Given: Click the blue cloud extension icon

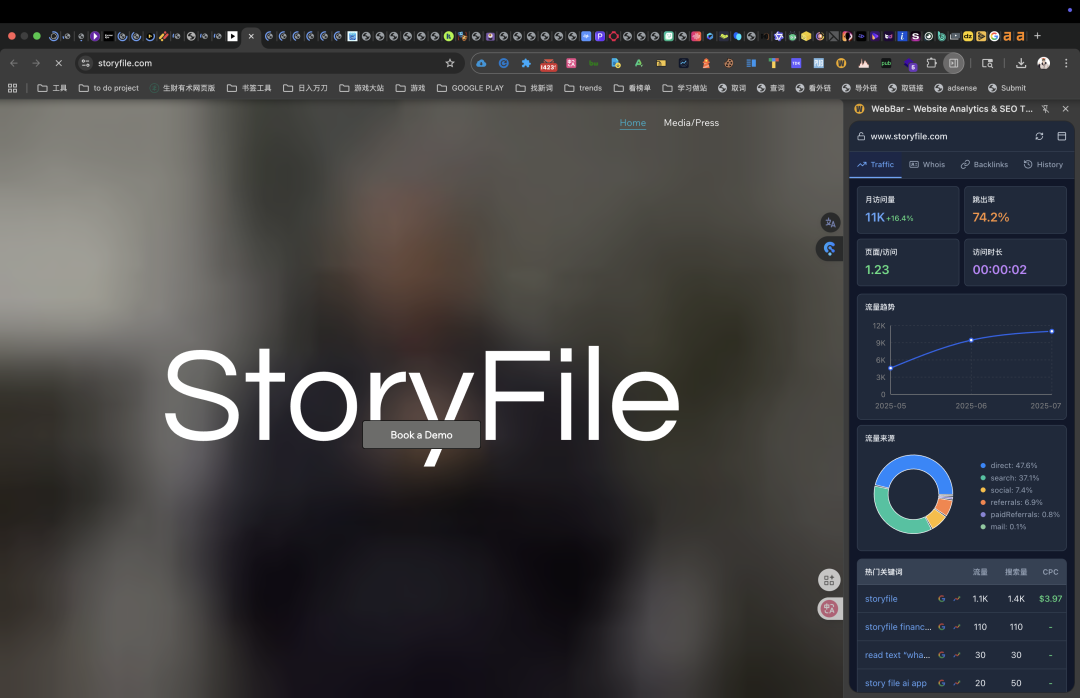Looking at the screenshot, I should pos(481,63).
